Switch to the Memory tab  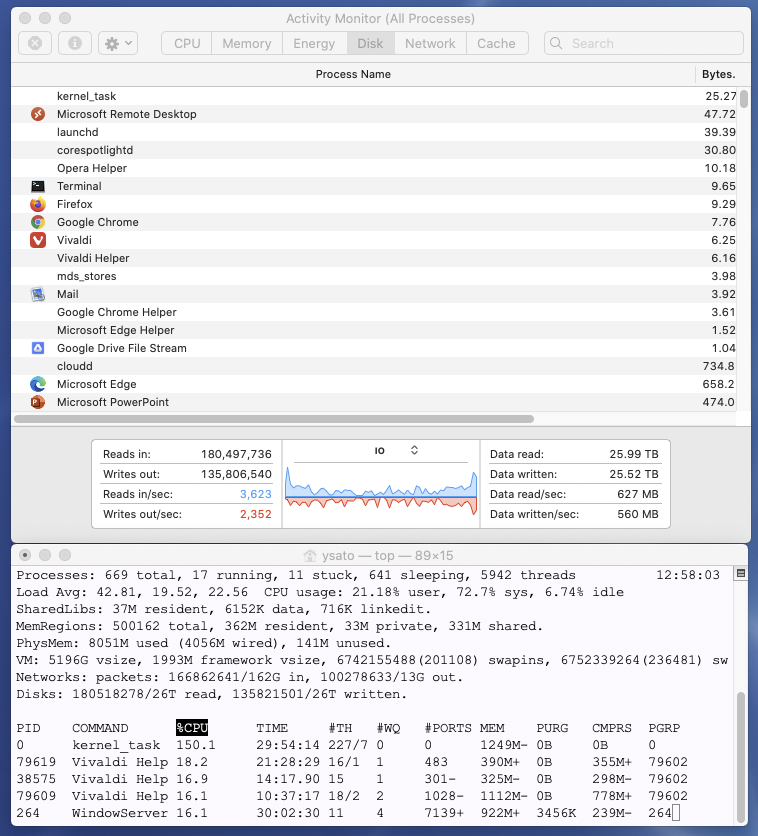click(x=247, y=44)
